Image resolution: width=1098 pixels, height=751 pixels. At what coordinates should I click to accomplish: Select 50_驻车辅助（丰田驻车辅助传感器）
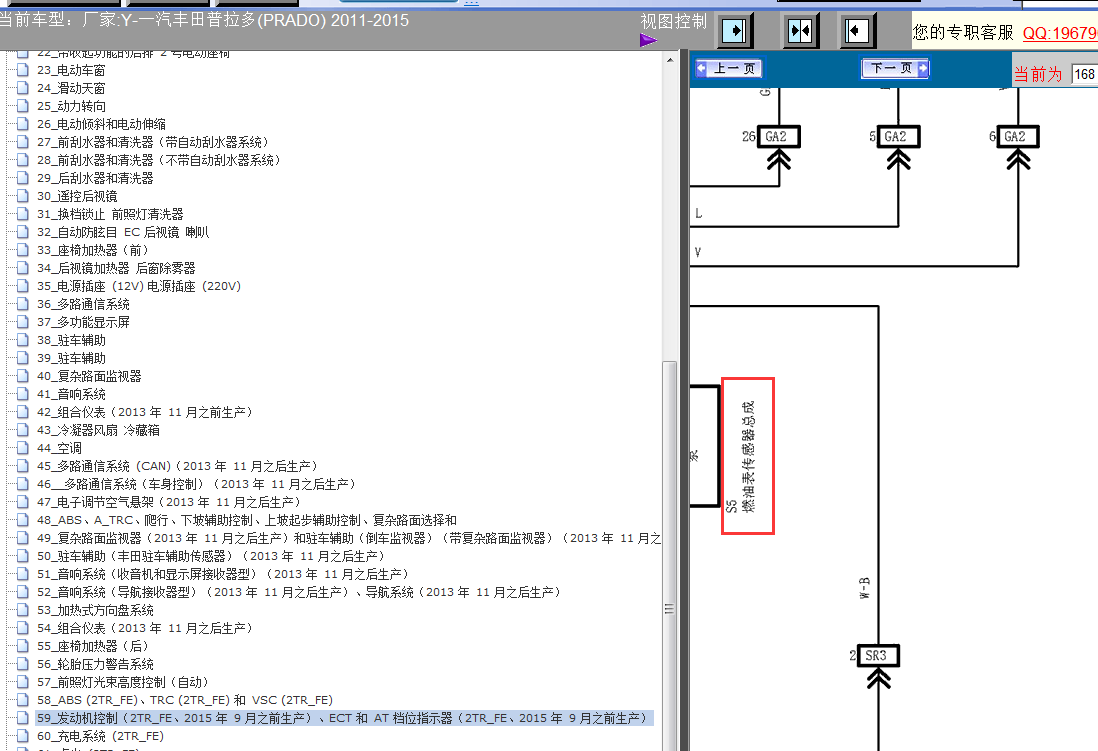[211, 556]
